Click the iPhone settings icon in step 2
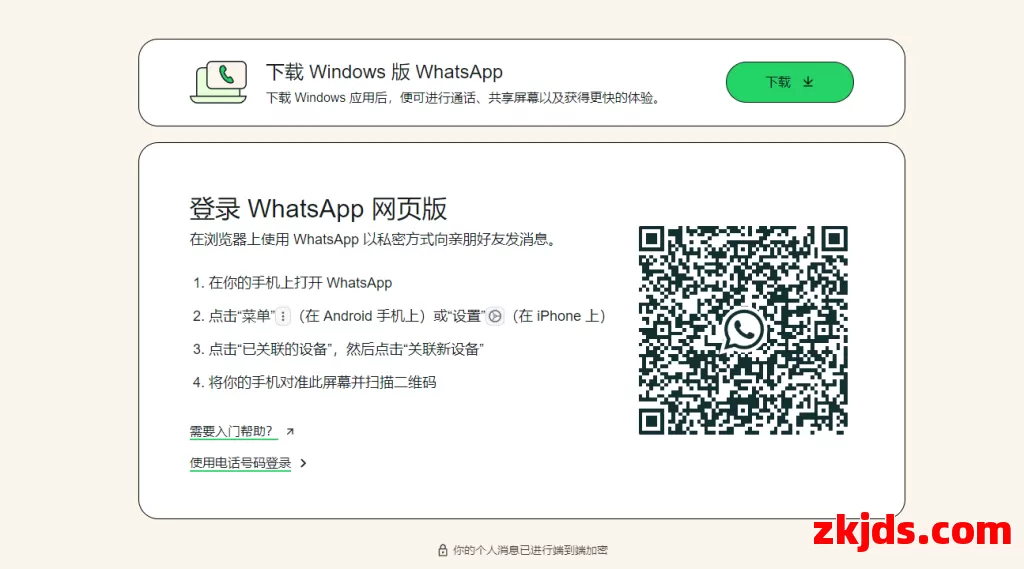Viewport: 1024px width, 569px height. pos(495,316)
